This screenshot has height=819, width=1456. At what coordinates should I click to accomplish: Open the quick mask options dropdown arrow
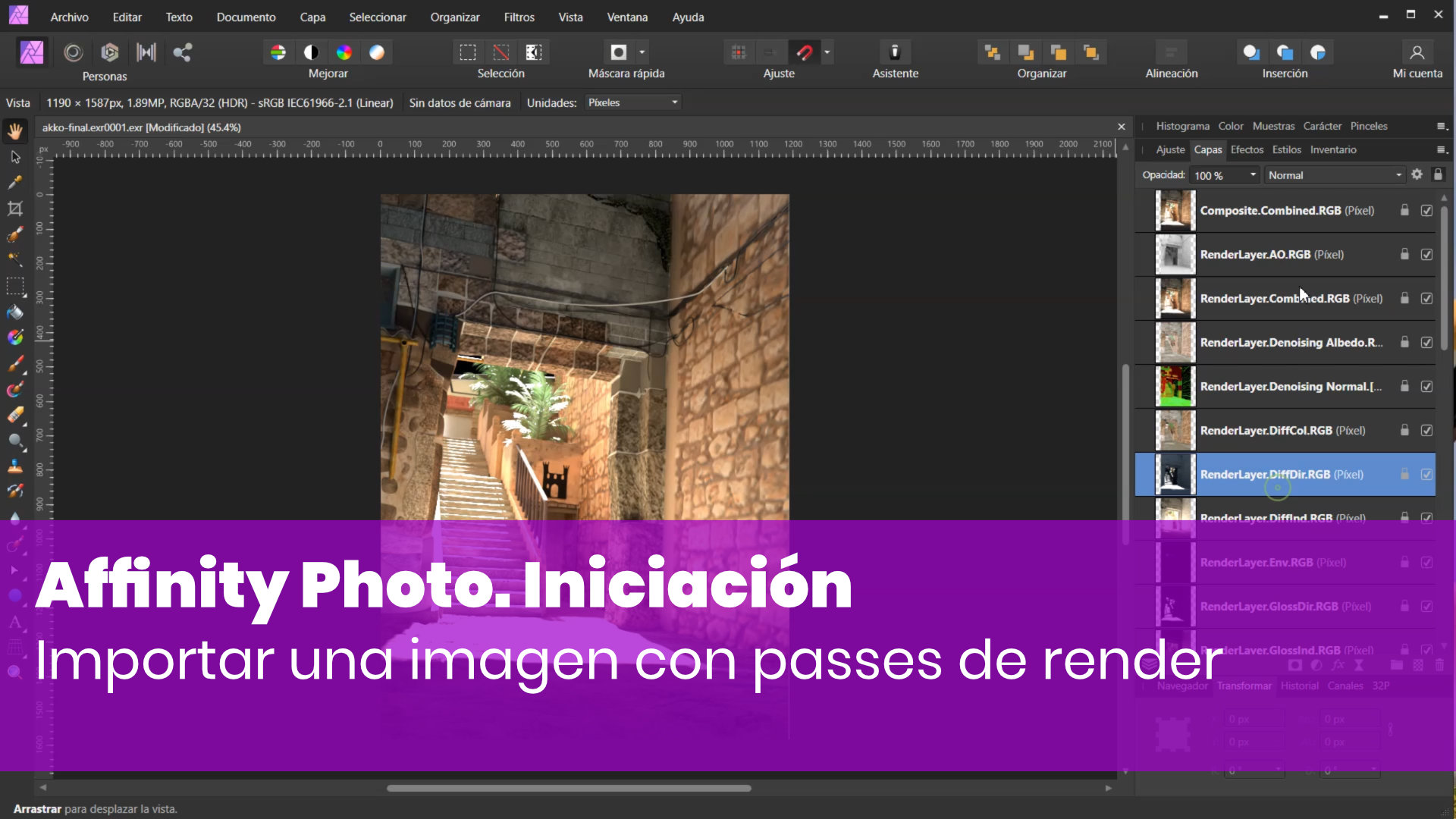point(642,52)
